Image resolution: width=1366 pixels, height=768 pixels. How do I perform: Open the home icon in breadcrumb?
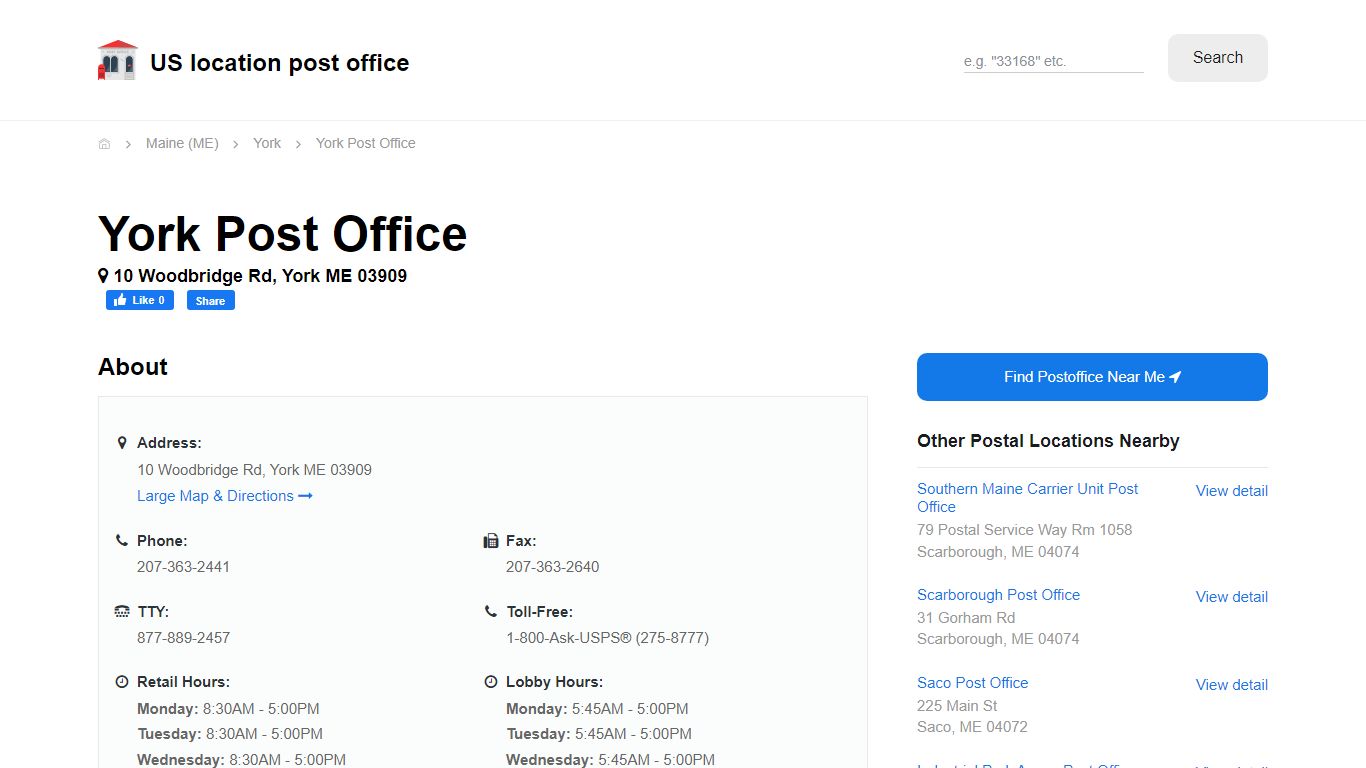(104, 144)
